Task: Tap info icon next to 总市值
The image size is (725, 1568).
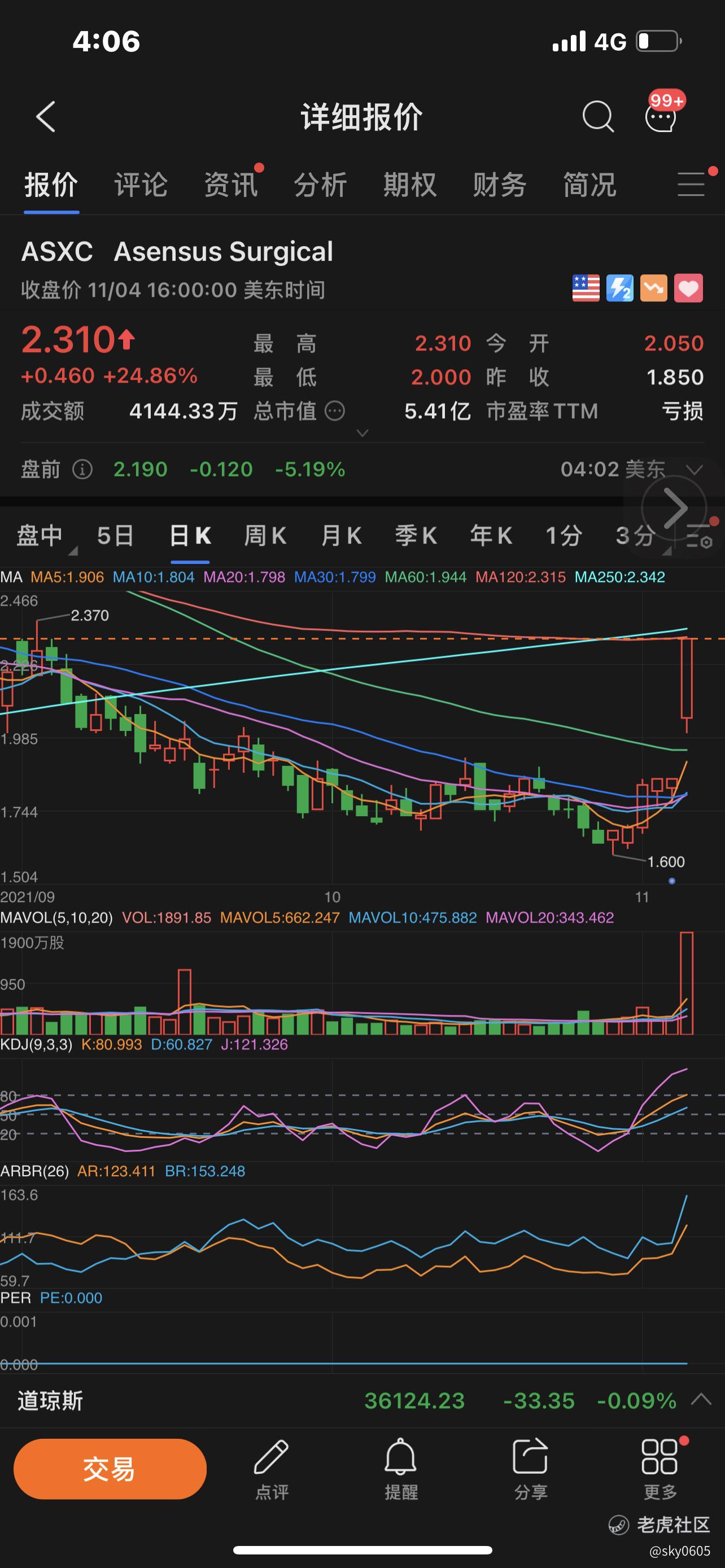Action: (x=335, y=411)
